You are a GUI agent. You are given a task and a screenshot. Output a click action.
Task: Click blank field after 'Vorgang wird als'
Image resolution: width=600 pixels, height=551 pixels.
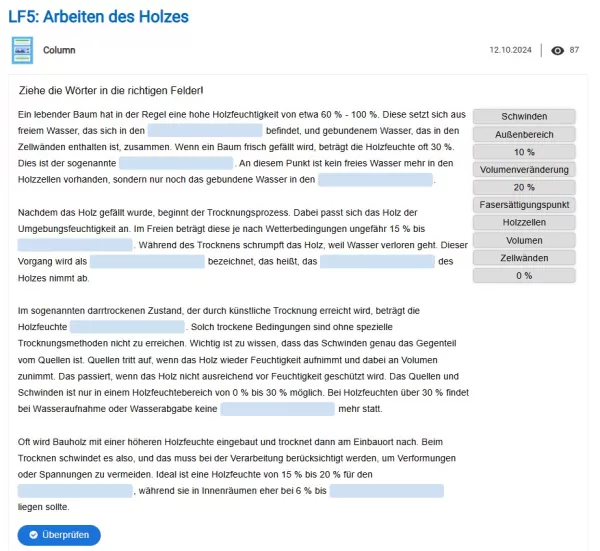[x=147, y=262]
